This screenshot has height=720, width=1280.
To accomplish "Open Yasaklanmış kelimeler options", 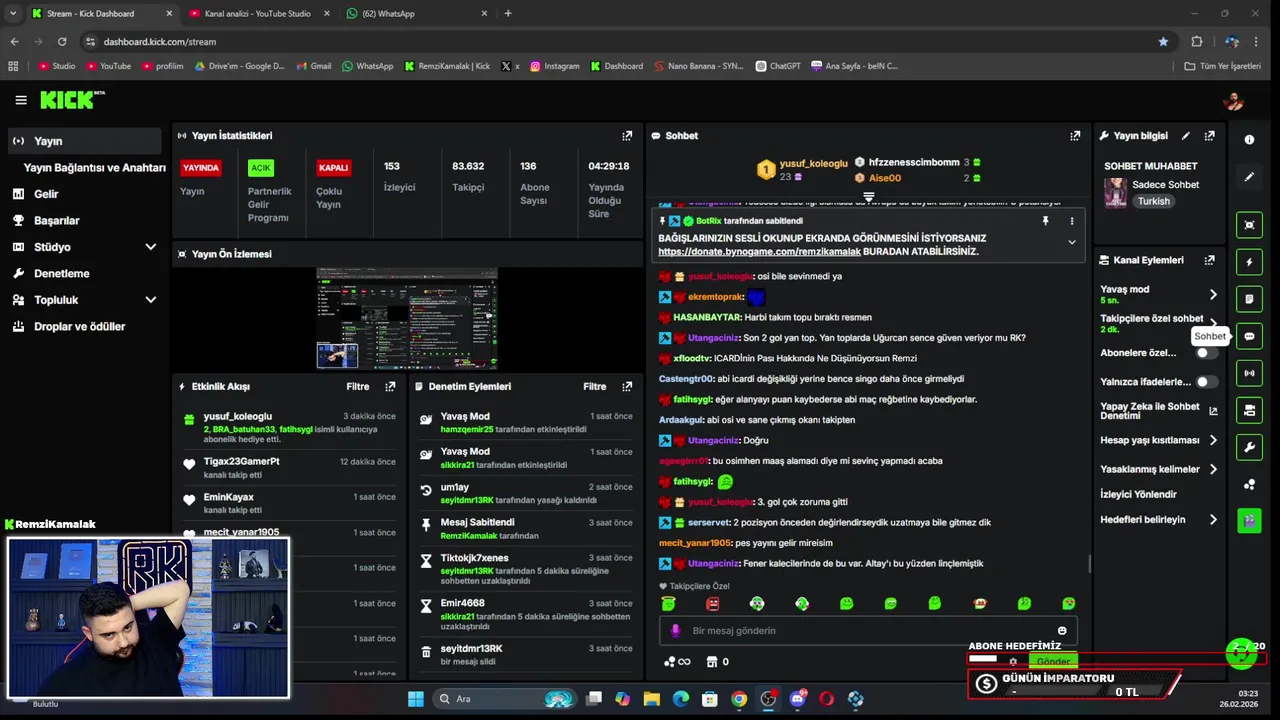I will [x=1213, y=469].
